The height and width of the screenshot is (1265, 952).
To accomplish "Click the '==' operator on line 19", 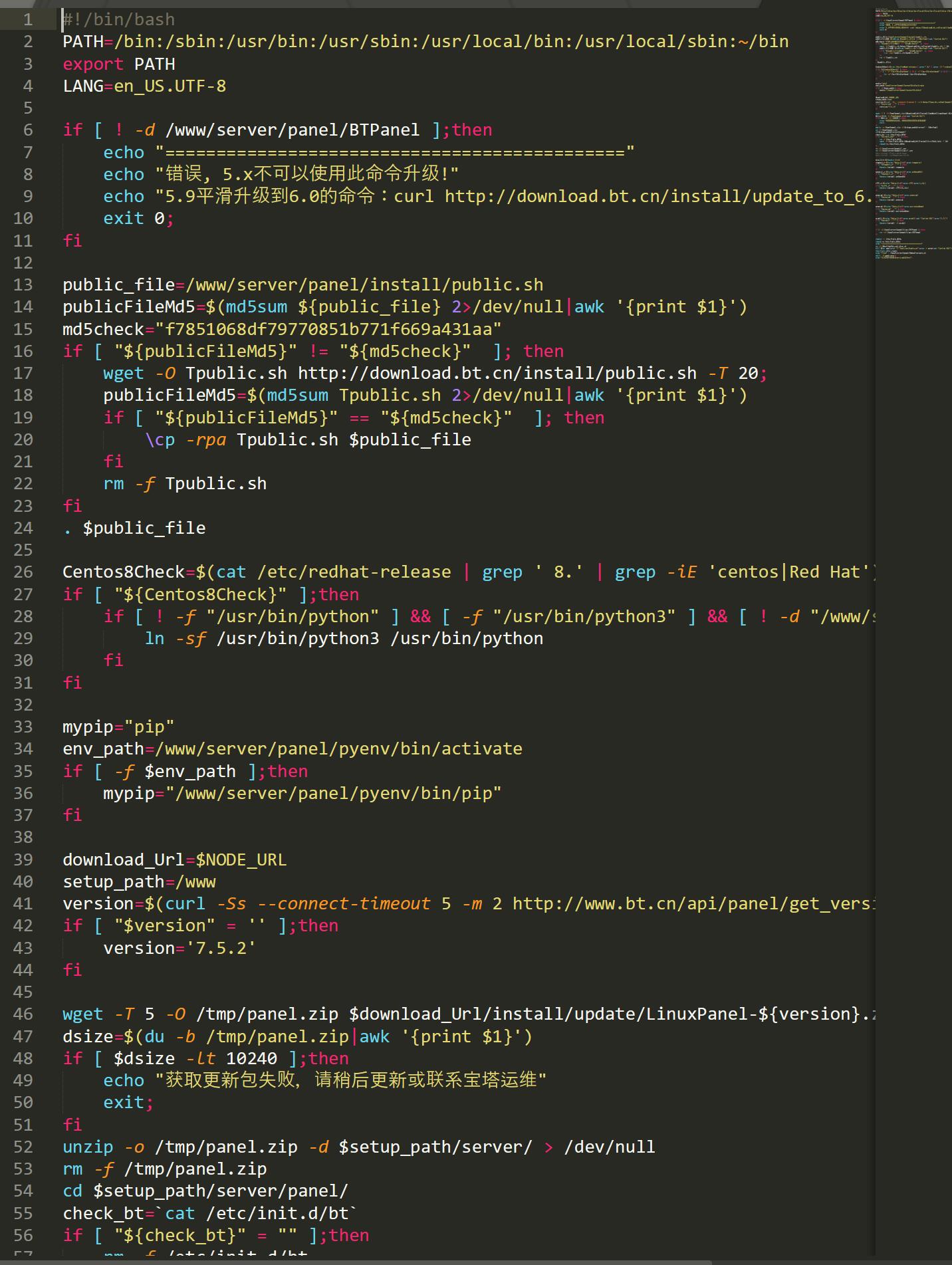I will coord(360,418).
